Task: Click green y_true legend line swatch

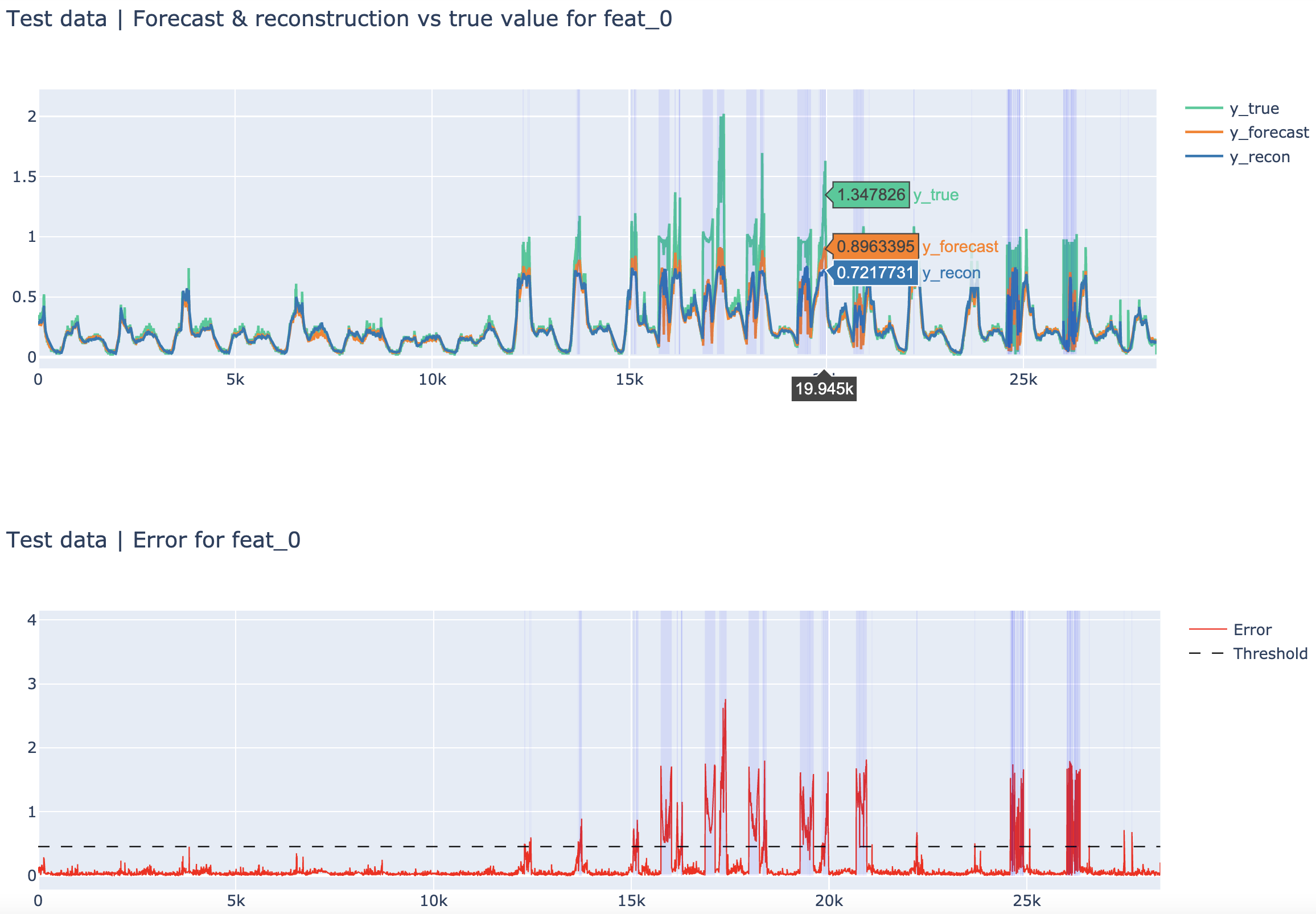Action: [1203, 108]
